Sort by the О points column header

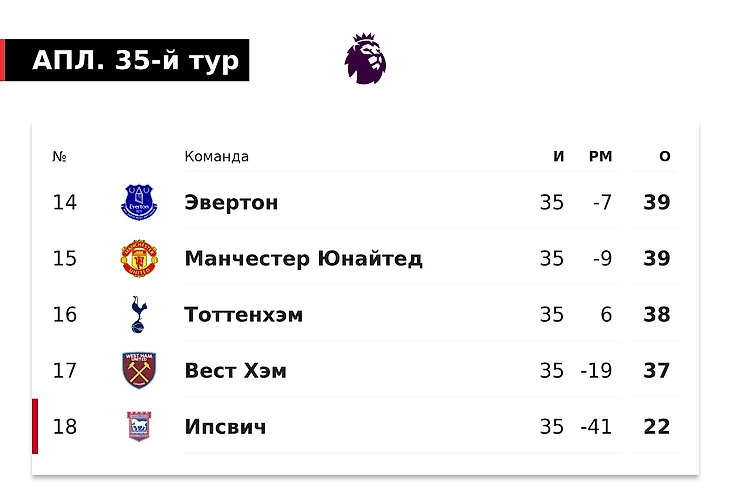pos(665,157)
